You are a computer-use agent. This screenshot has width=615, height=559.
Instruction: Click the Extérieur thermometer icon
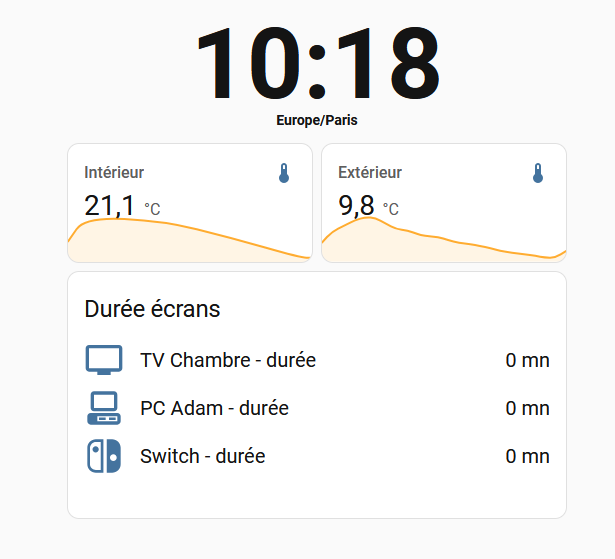click(x=538, y=174)
